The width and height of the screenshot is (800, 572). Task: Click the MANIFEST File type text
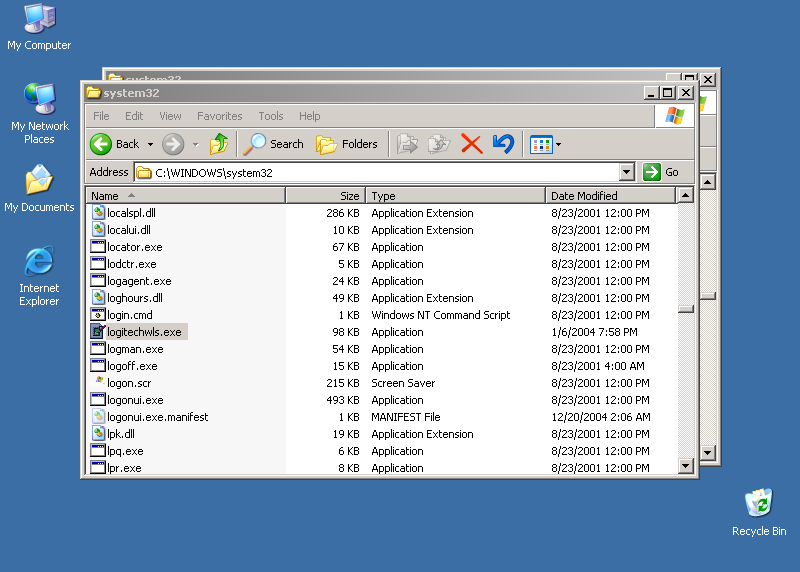406,417
